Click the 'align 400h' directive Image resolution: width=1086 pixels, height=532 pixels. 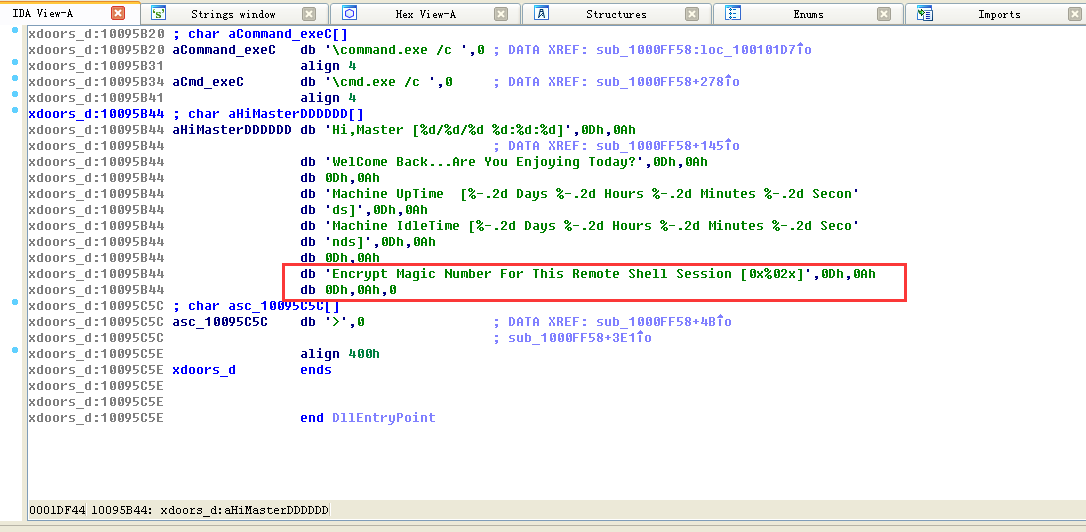pyautogui.click(x=340, y=354)
